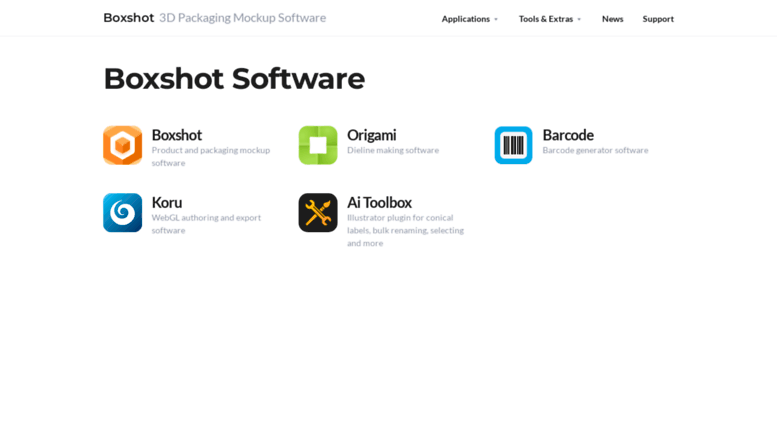Click the 'Illustrator plugin for conical labels' description
Viewport: 777px width, 423px height.
[405, 230]
